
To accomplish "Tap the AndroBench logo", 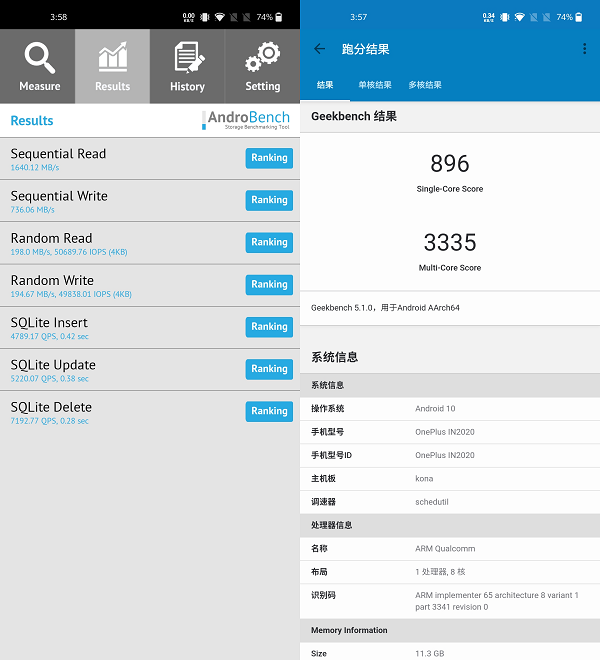I will 247,120.
